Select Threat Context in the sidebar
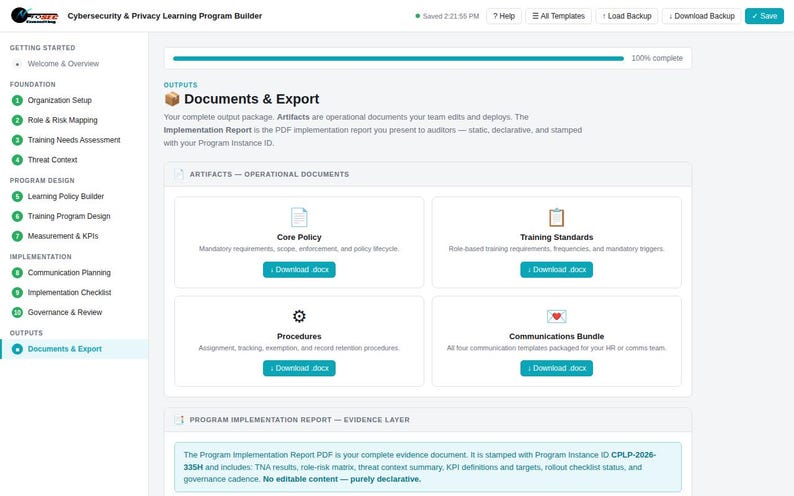 74,160
